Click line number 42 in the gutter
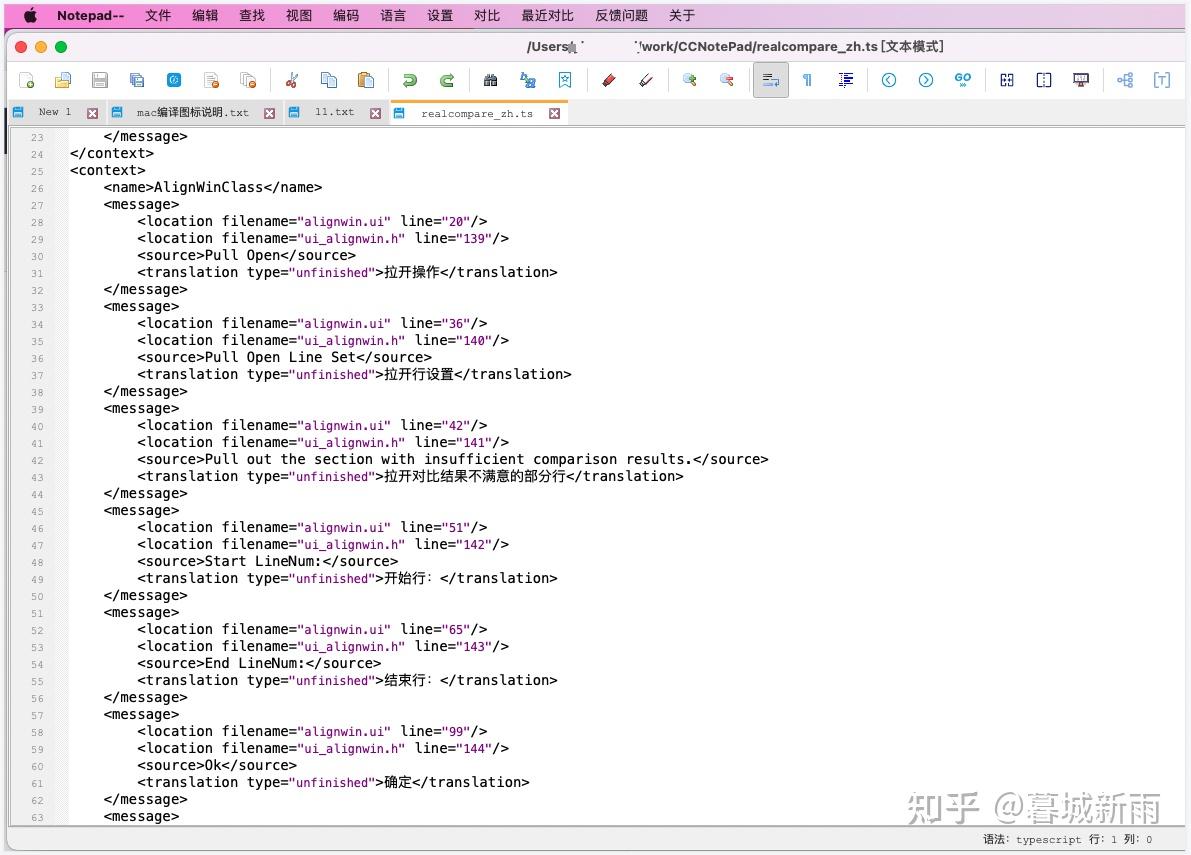Screen dimensions: 1191x855 coord(36,459)
